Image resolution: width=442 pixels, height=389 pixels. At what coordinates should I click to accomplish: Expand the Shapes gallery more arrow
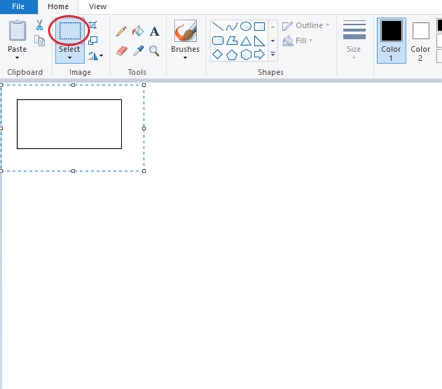click(x=273, y=54)
